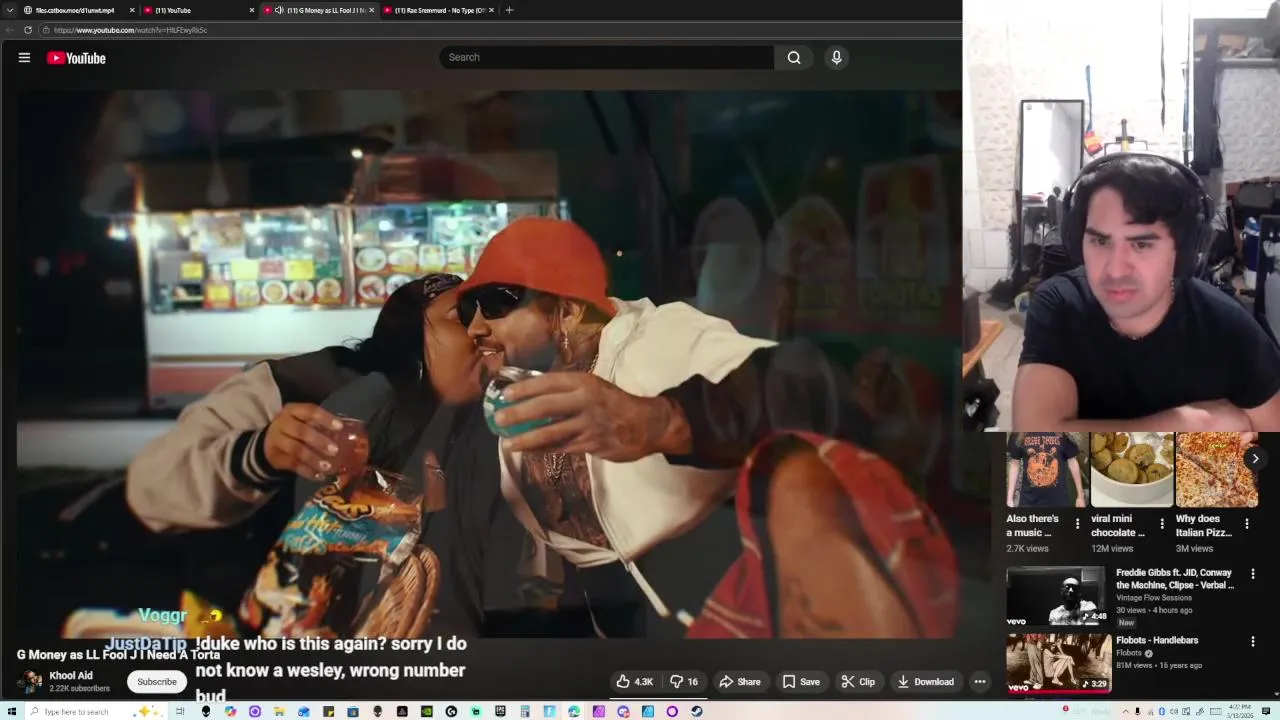The height and width of the screenshot is (720, 1280).
Task: Open File Explorer folder taskbar icon
Action: 278,711
